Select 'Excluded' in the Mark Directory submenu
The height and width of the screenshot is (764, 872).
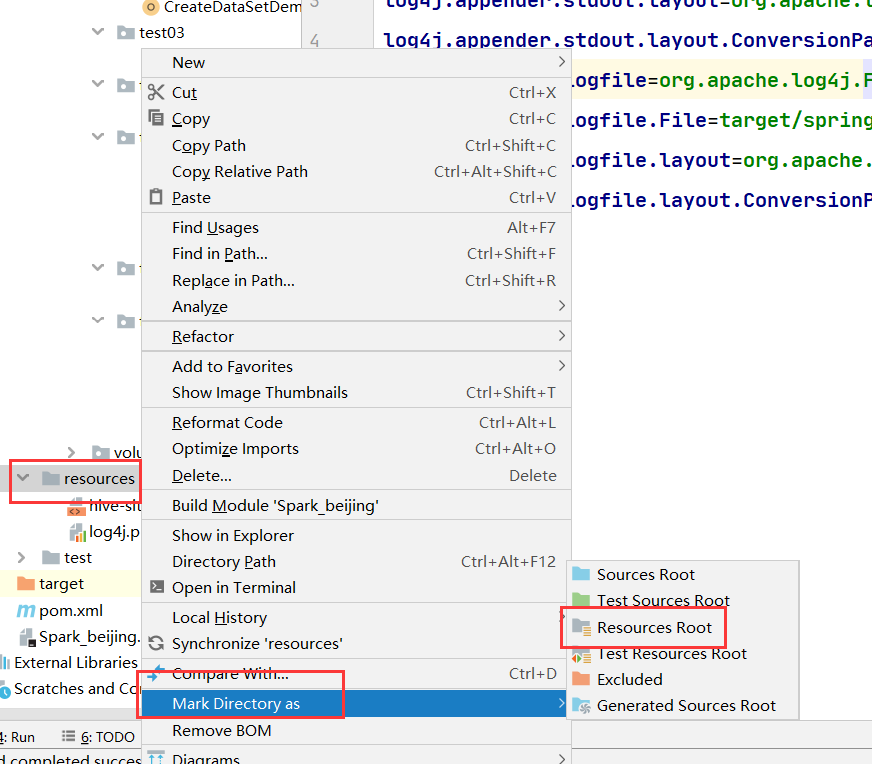tap(629, 679)
